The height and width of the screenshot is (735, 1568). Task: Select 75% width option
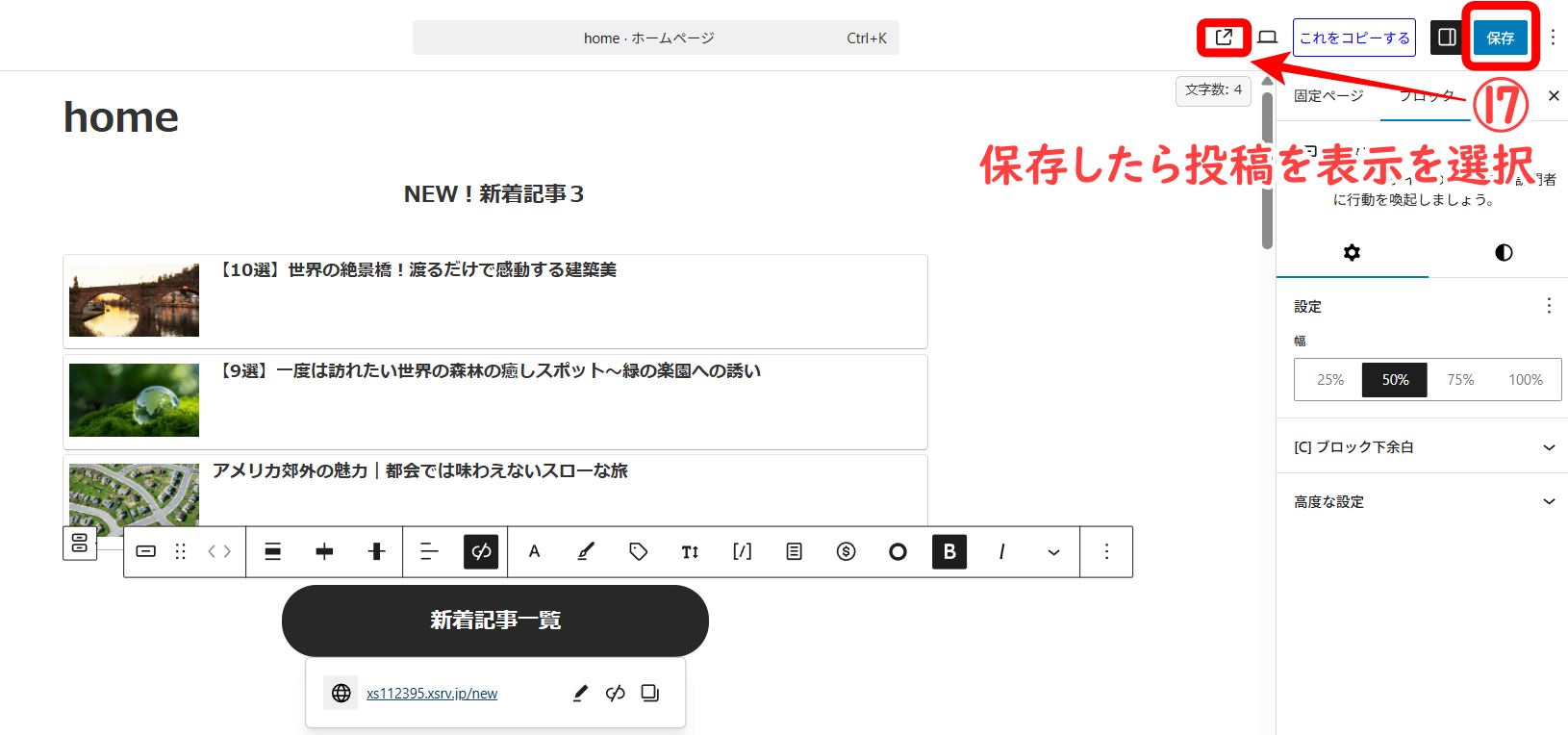pyautogui.click(x=1460, y=380)
